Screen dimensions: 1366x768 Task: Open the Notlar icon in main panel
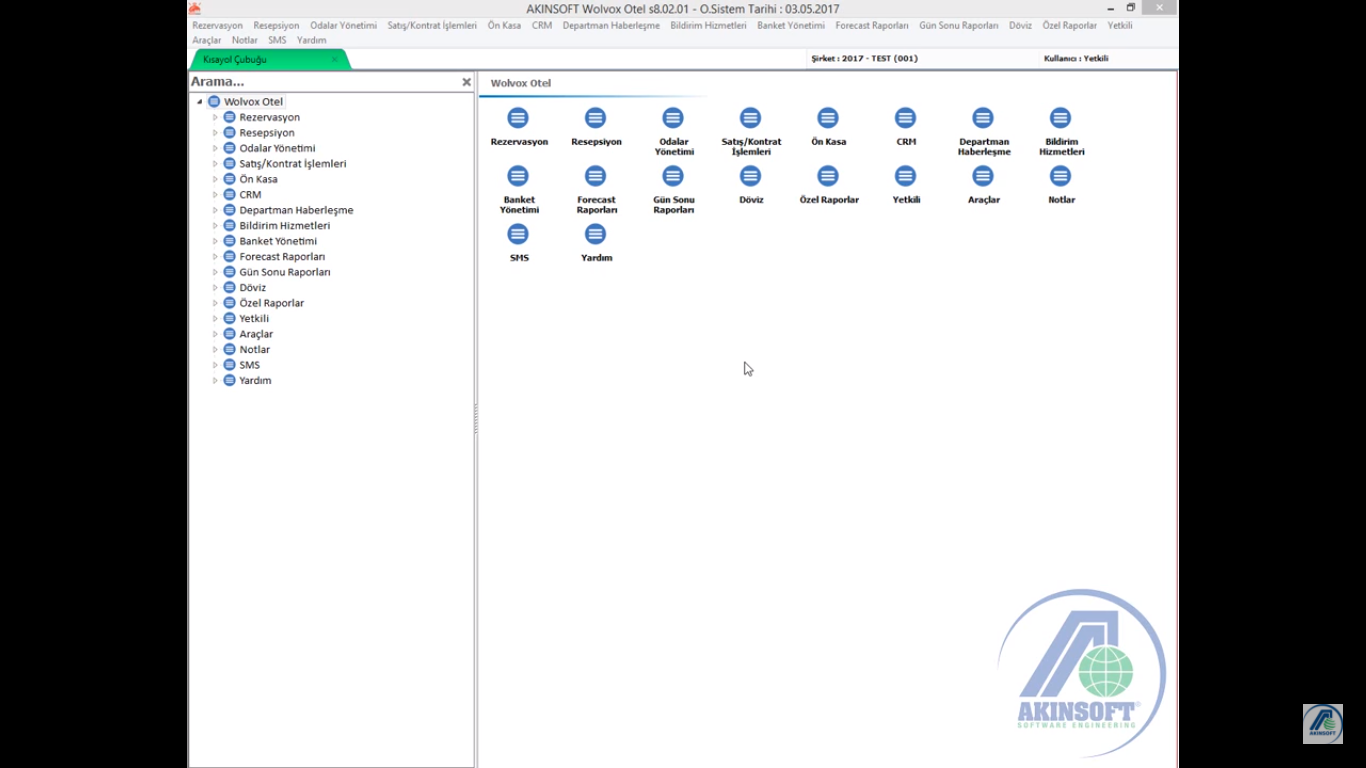1061,176
